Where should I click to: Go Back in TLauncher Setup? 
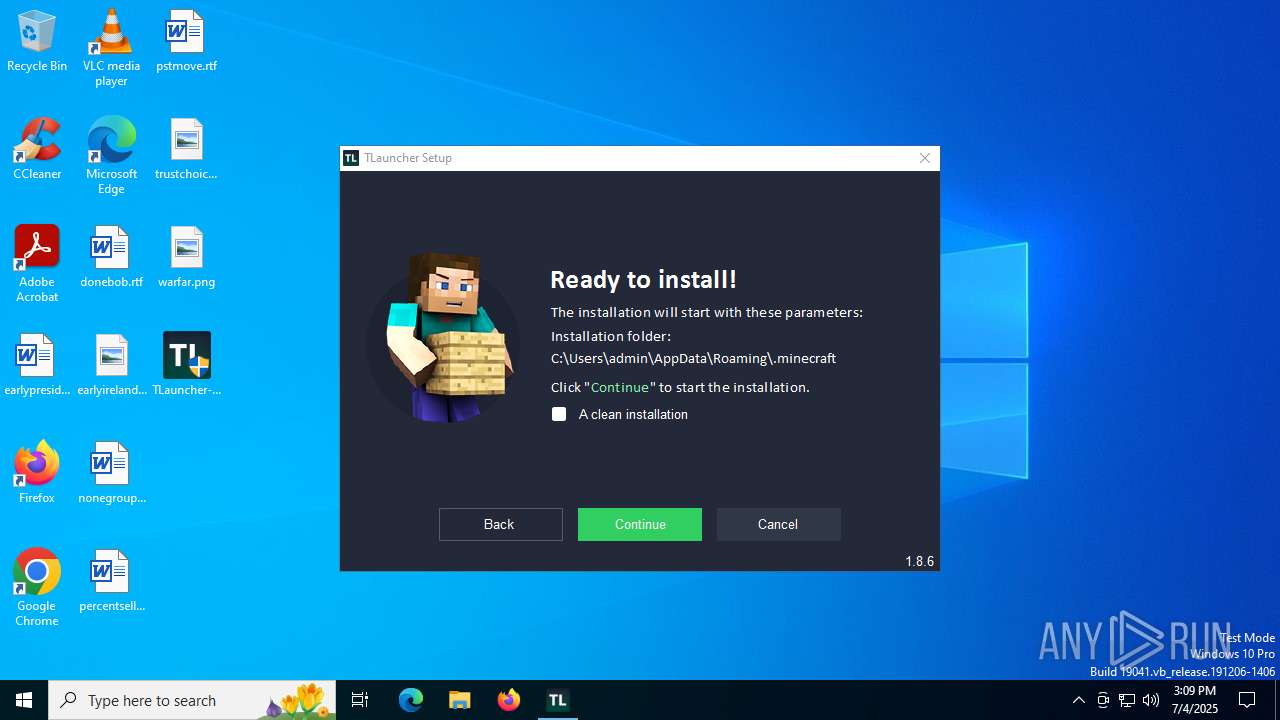(500, 524)
